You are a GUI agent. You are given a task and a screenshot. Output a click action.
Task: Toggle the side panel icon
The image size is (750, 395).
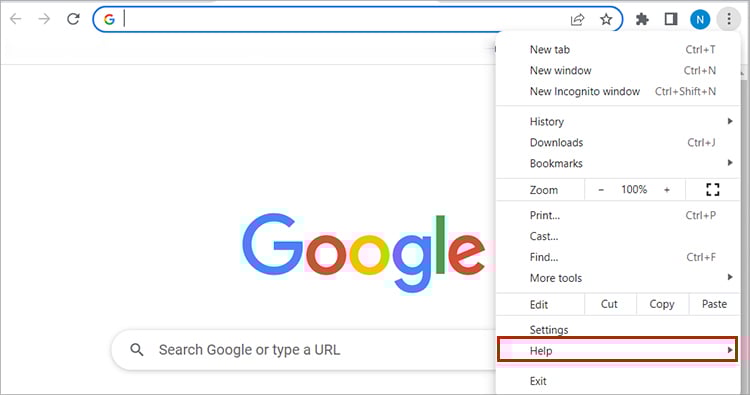[671, 19]
